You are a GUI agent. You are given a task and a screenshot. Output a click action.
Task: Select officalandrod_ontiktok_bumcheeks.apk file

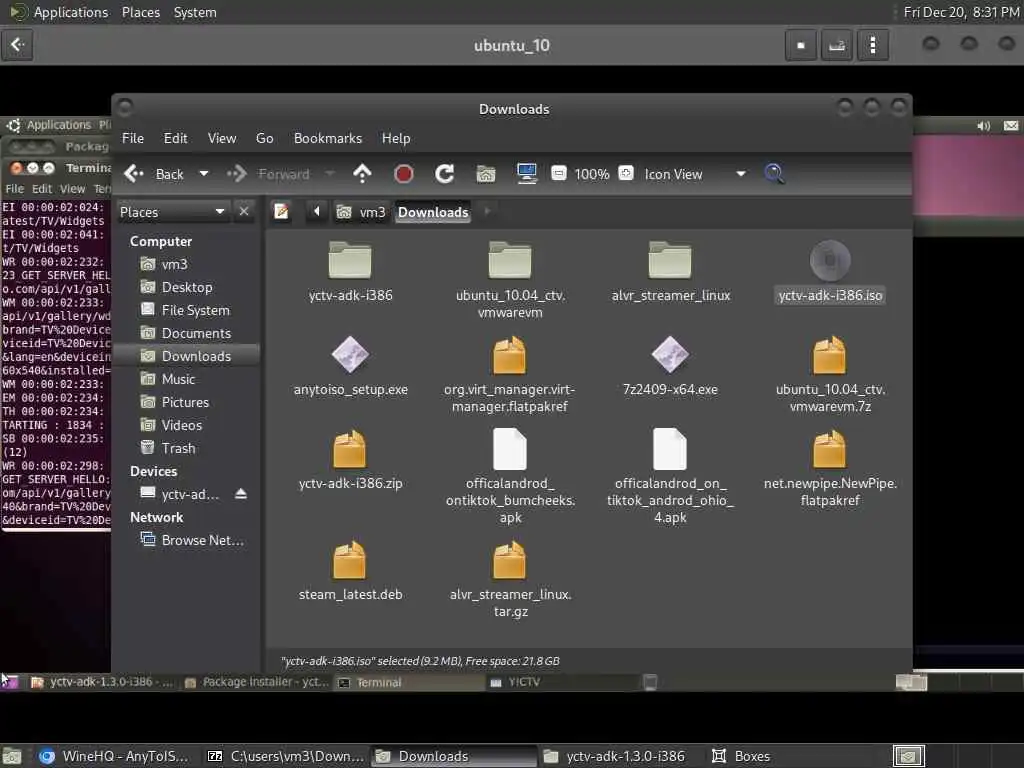tap(510, 449)
